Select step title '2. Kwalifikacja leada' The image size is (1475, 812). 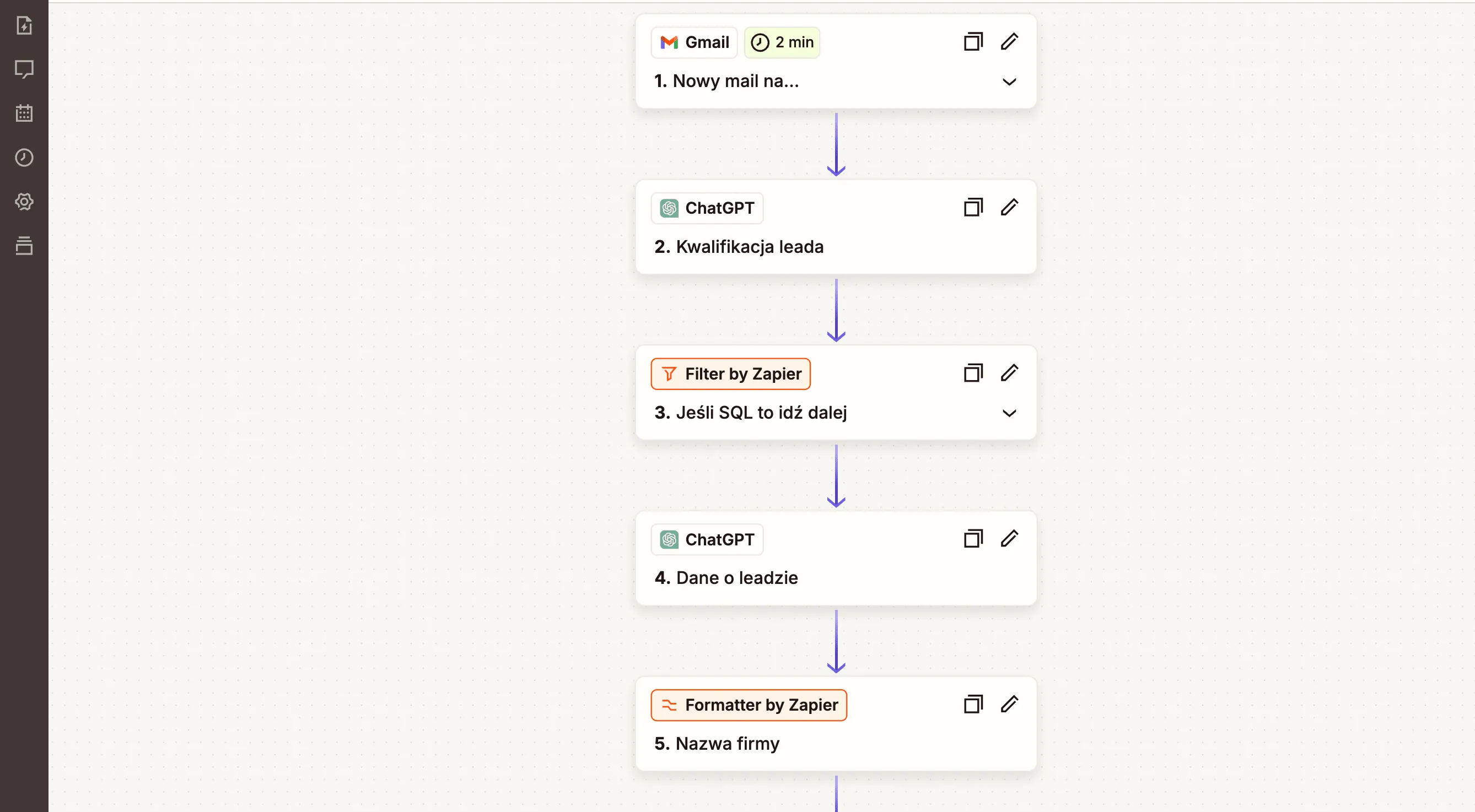(739, 247)
